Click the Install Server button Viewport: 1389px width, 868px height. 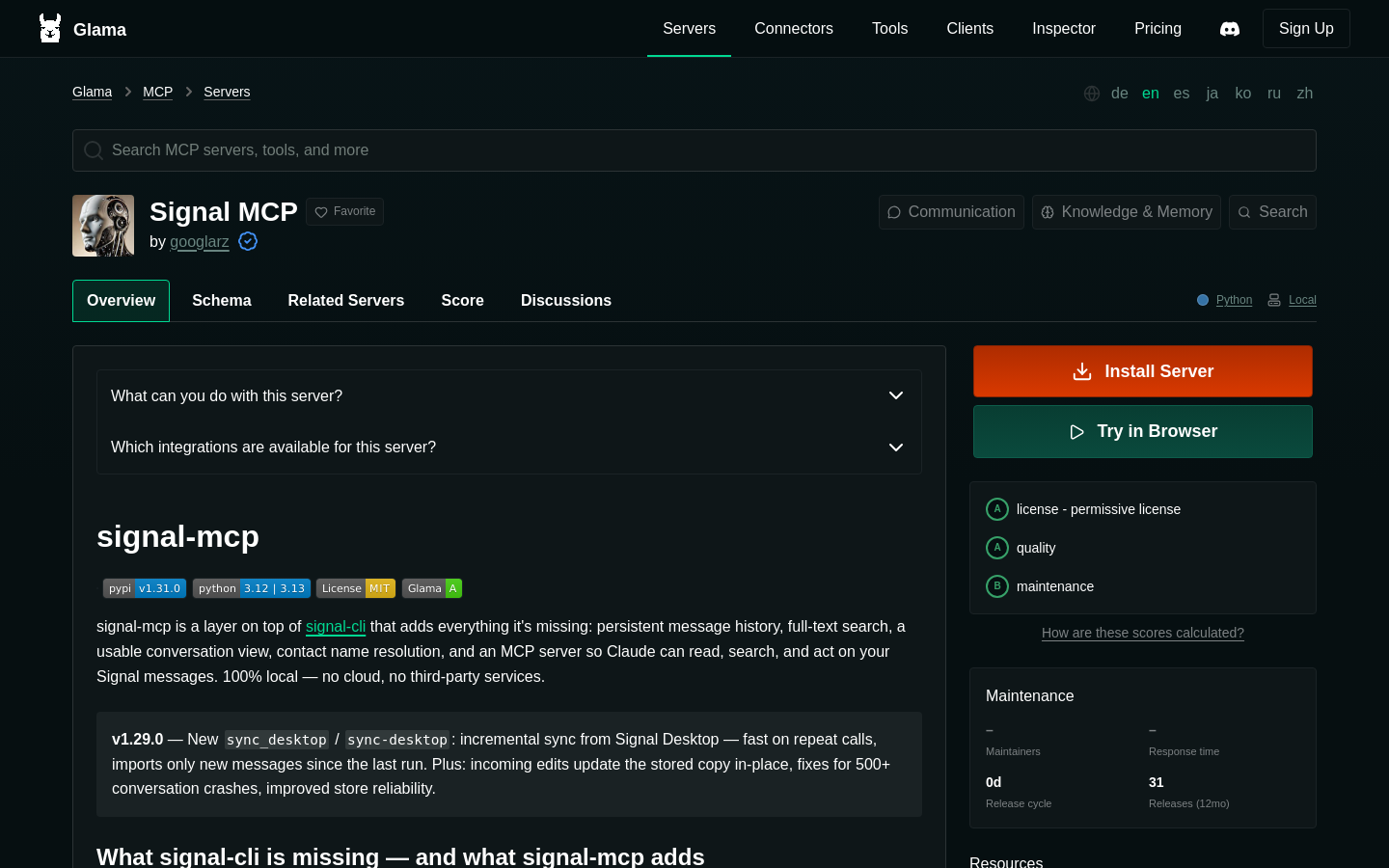(1143, 371)
